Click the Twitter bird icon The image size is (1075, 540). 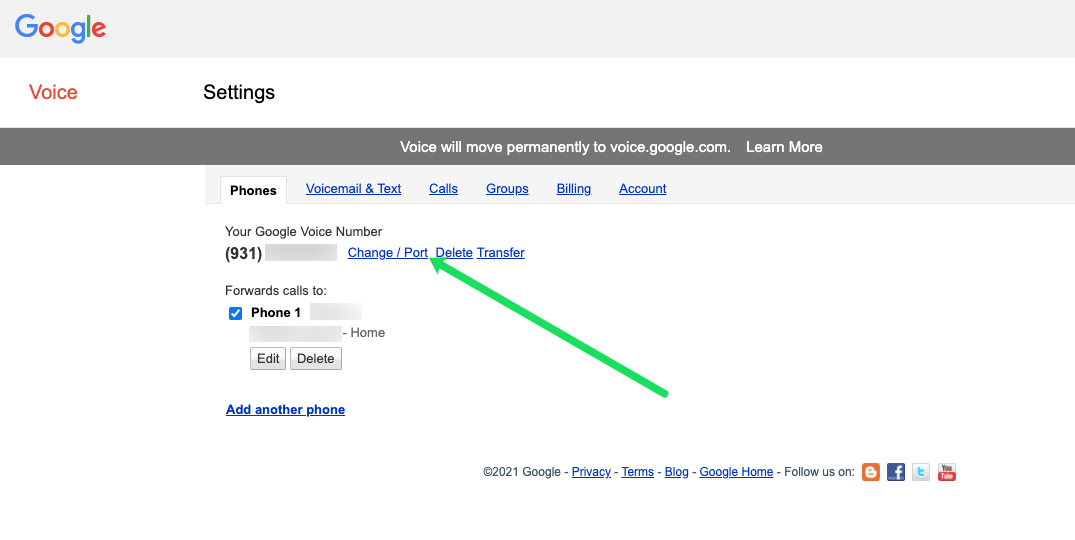tap(921, 472)
